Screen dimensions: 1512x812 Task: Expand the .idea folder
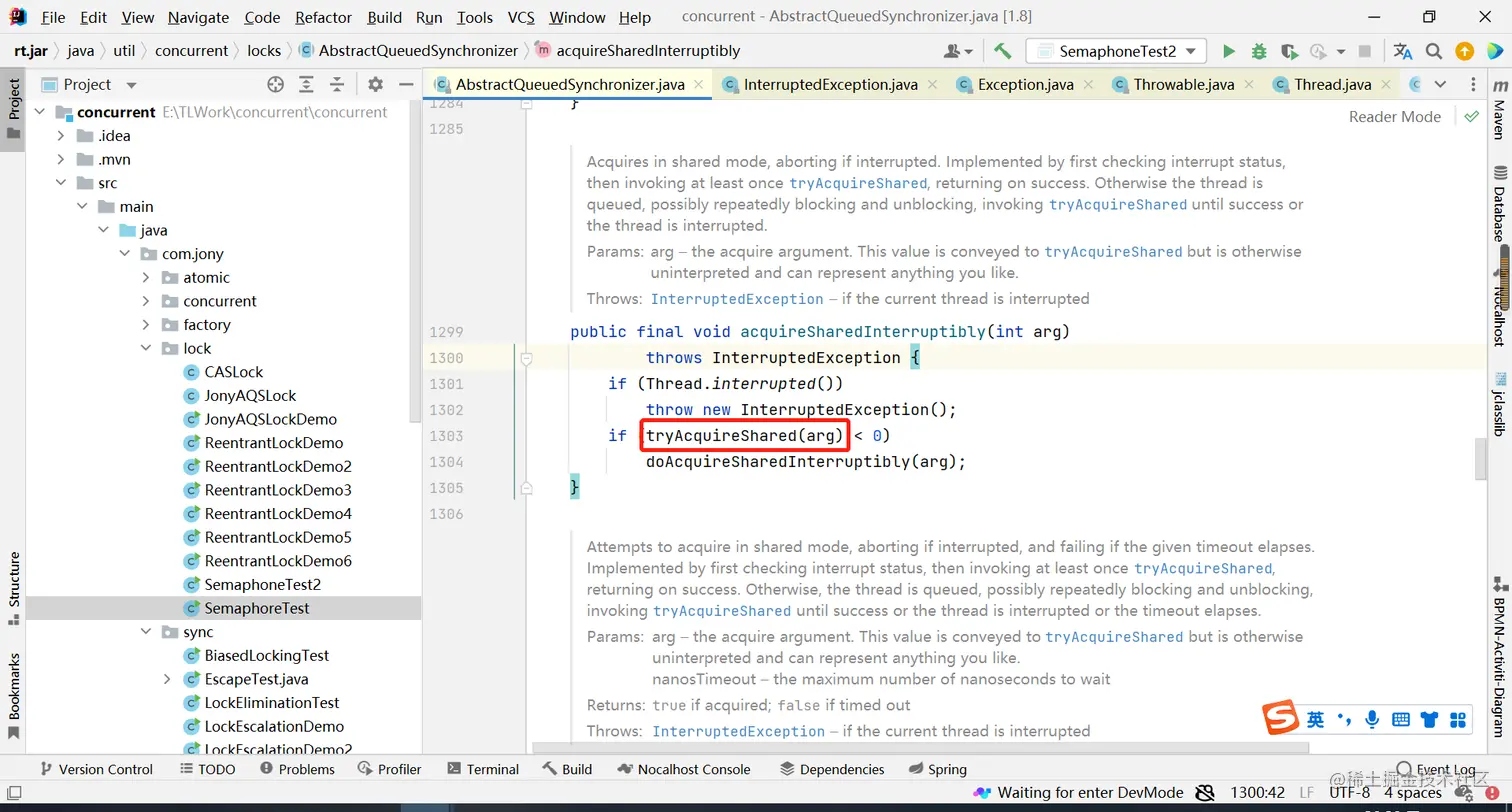(x=60, y=136)
